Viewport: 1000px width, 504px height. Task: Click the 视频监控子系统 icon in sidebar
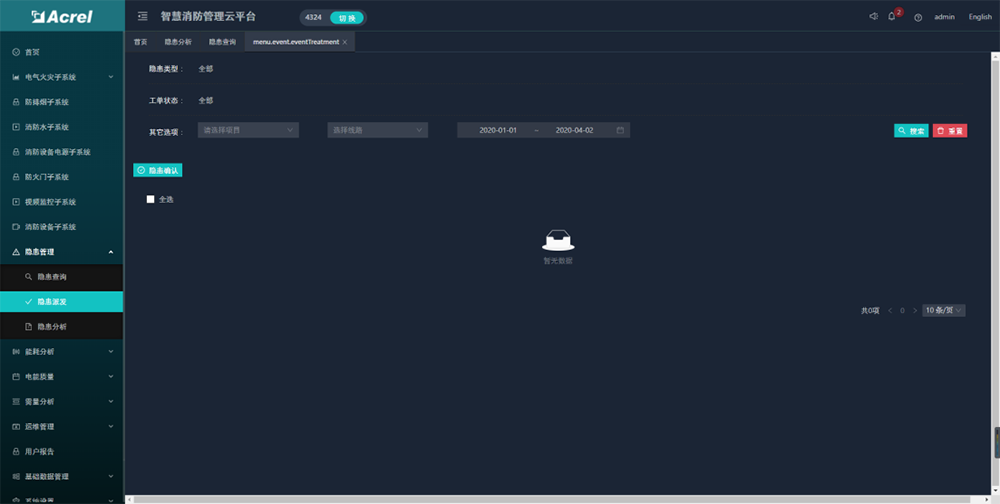point(15,202)
